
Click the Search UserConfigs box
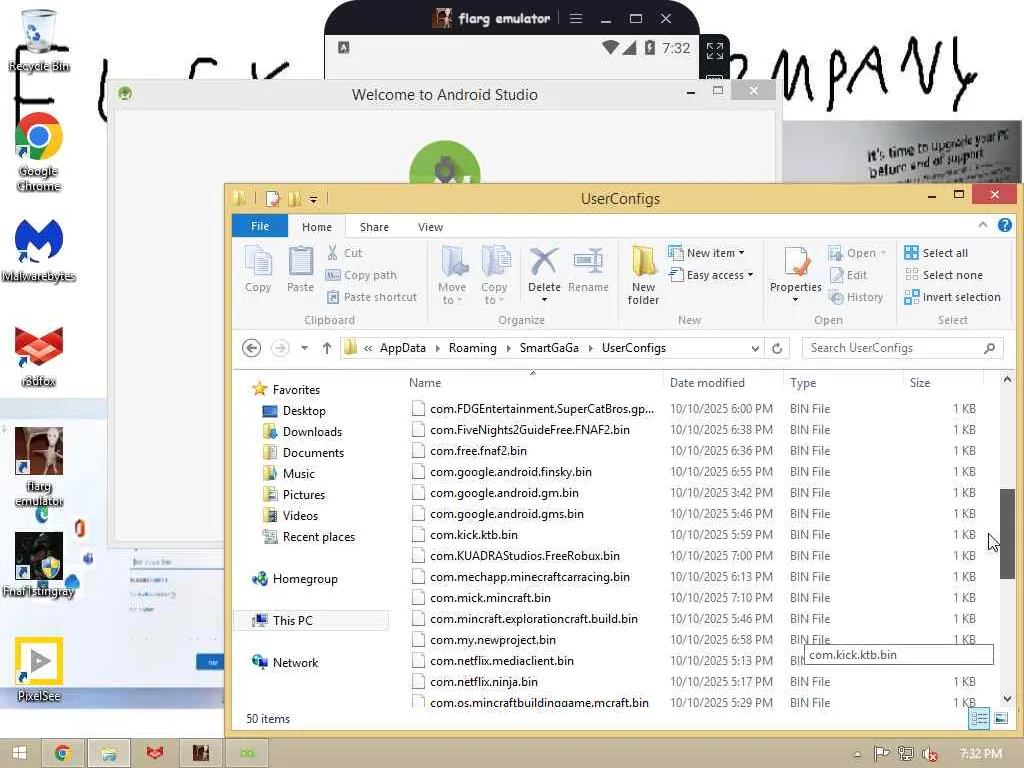click(x=903, y=348)
